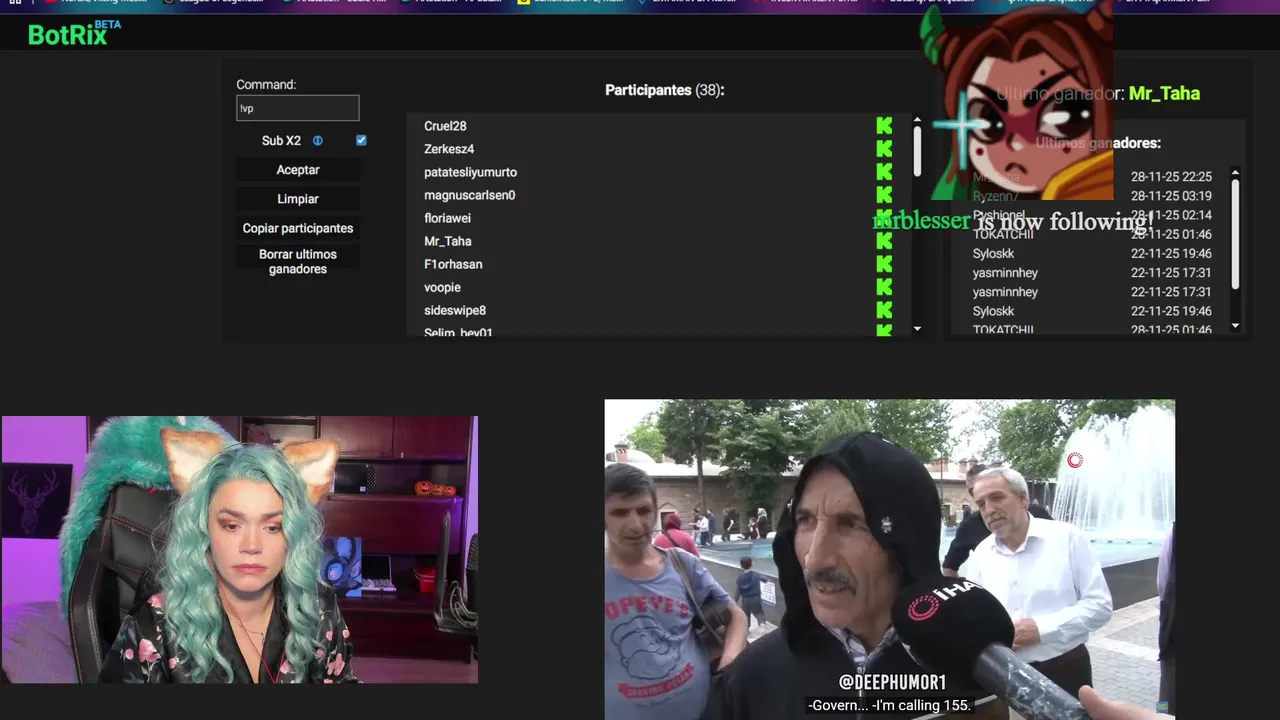Click the participants list scrollbar thumb
The image size is (1280, 720).
click(917, 149)
